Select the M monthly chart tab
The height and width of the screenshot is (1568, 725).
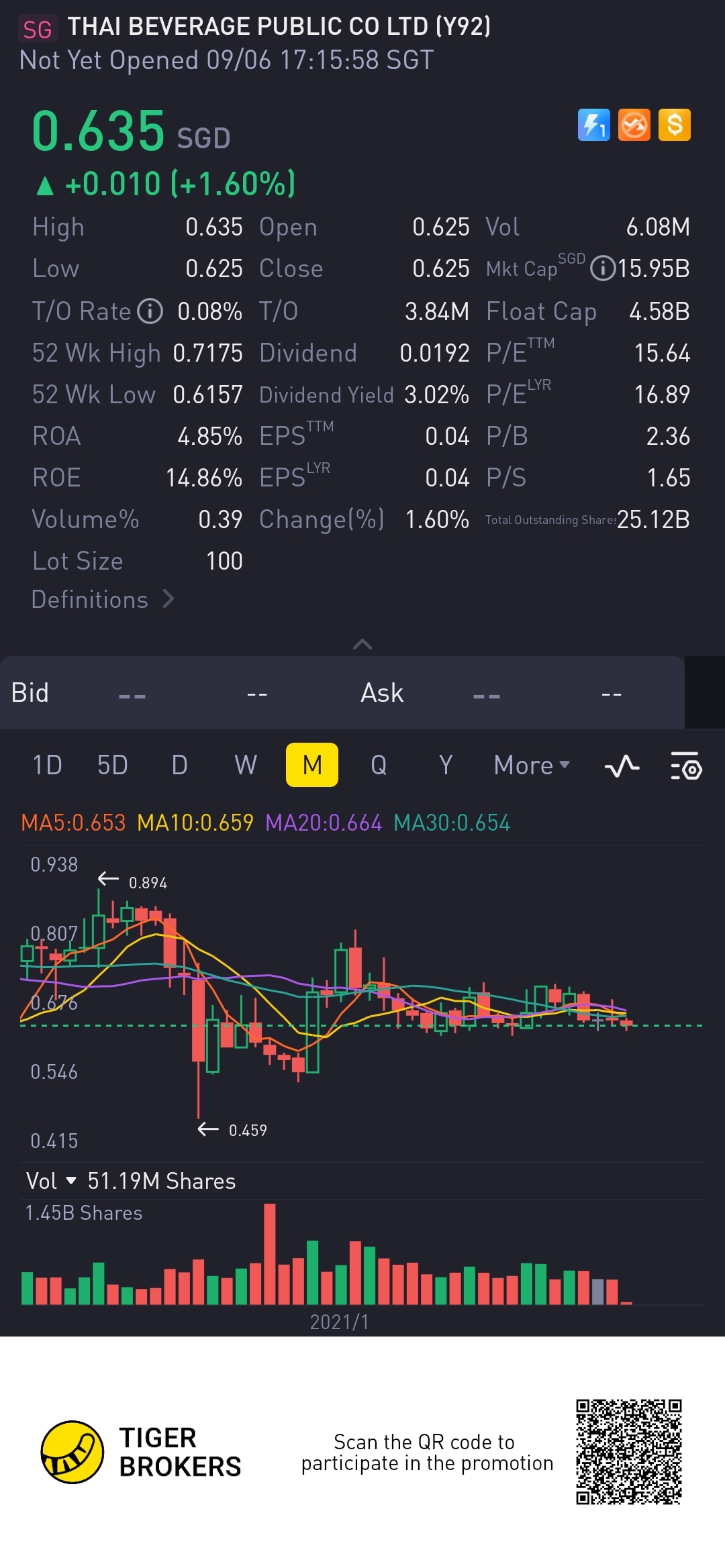(x=312, y=765)
